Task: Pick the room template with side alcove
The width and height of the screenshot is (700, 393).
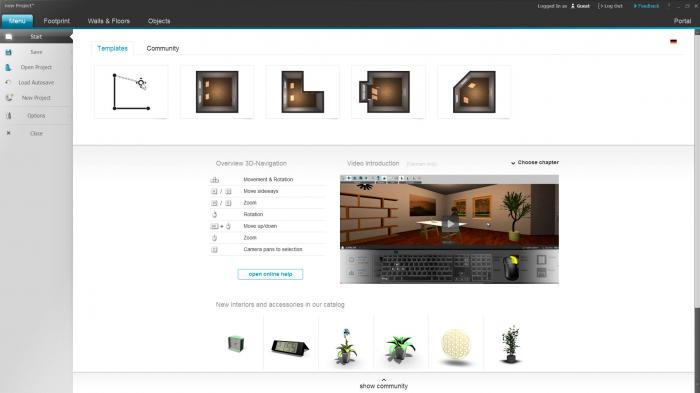Action: 388,92
